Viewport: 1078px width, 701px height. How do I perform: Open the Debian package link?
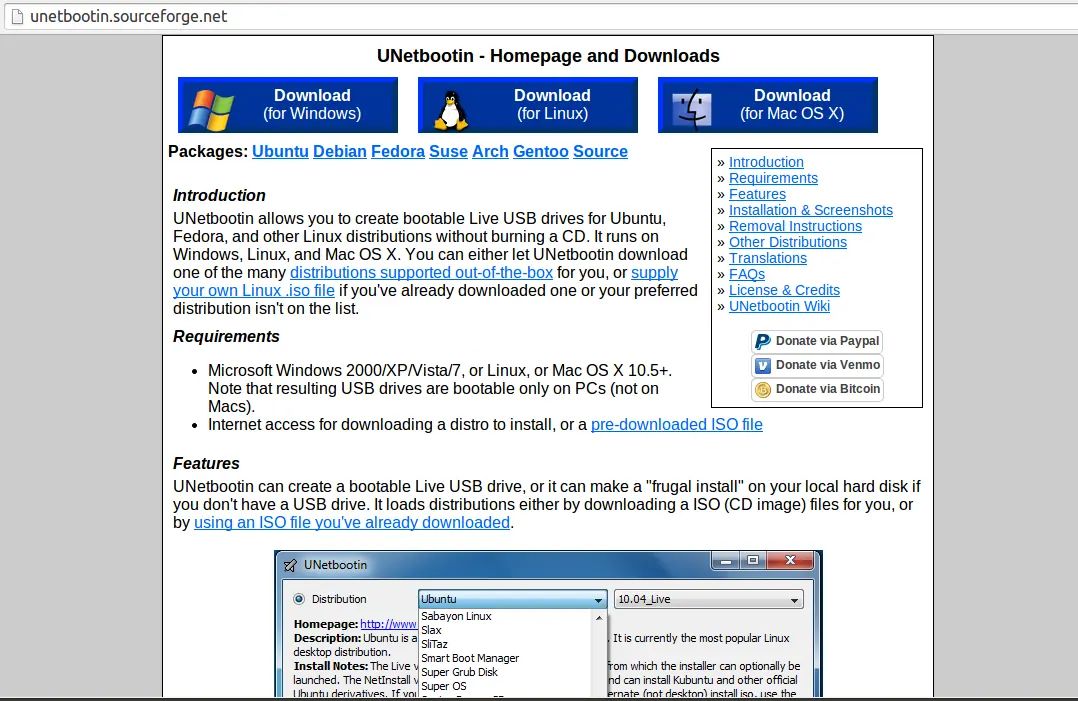coord(340,151)
